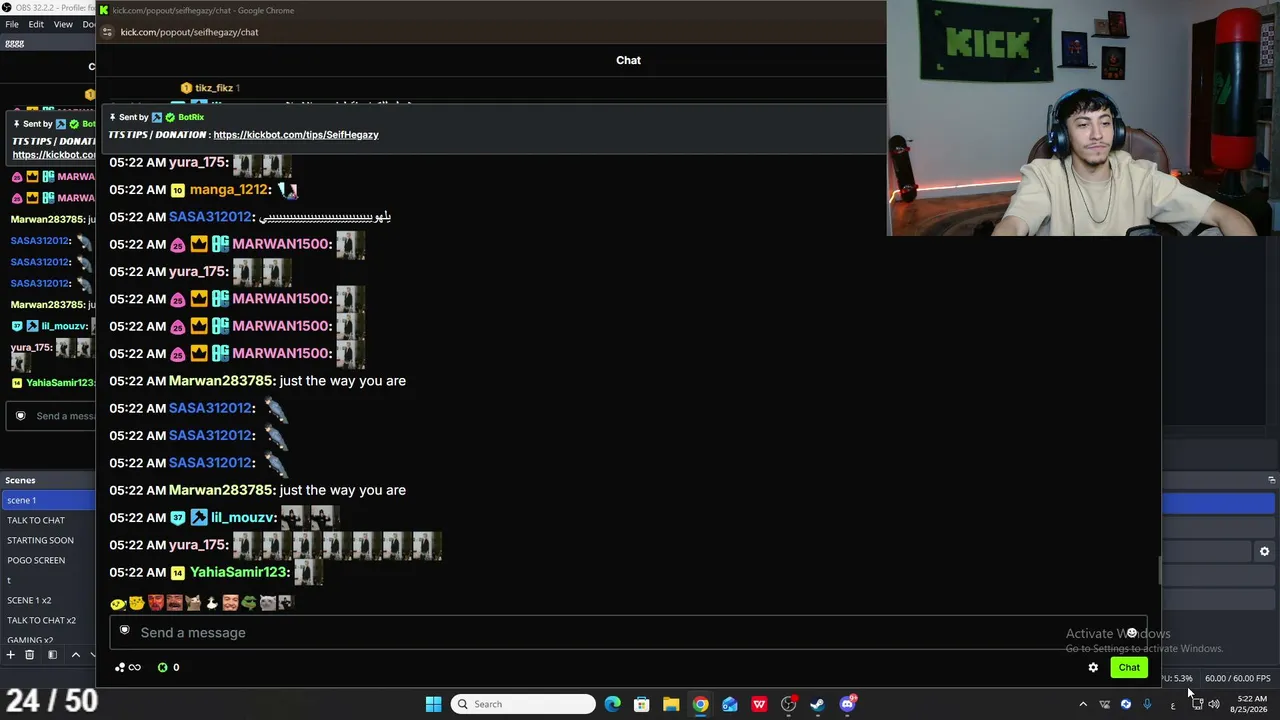This screenshot has height=720, width=1280.
Task: Select the first yellow emote in quick bar
Action: [x=118, y=603]
